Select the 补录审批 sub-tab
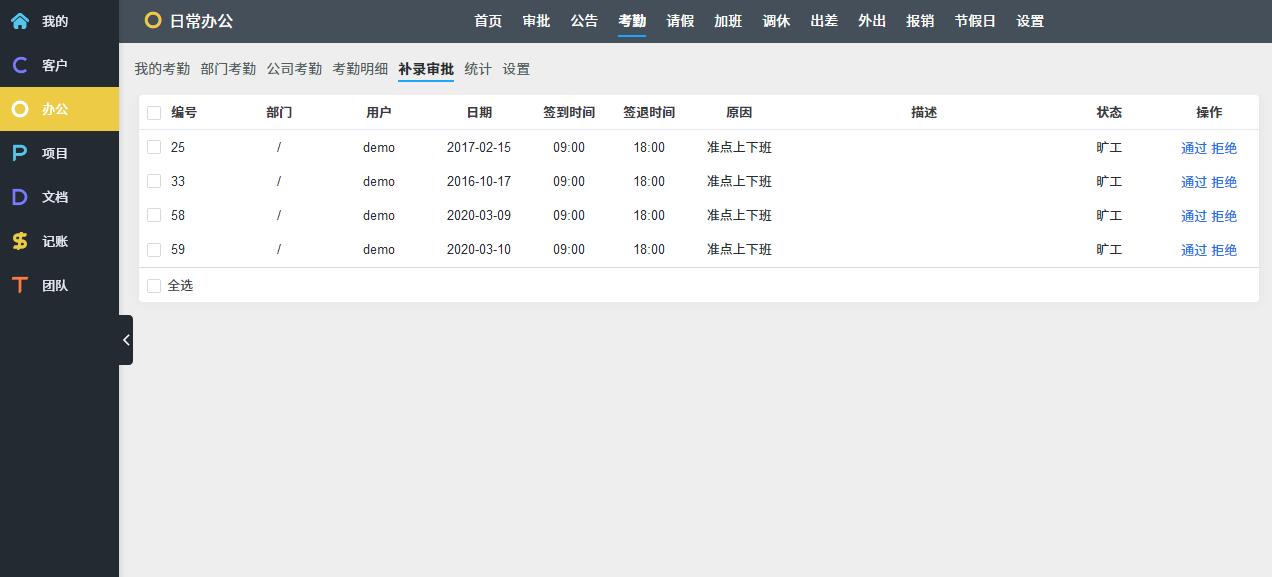 pyautogui.click(x=426, y=69)
